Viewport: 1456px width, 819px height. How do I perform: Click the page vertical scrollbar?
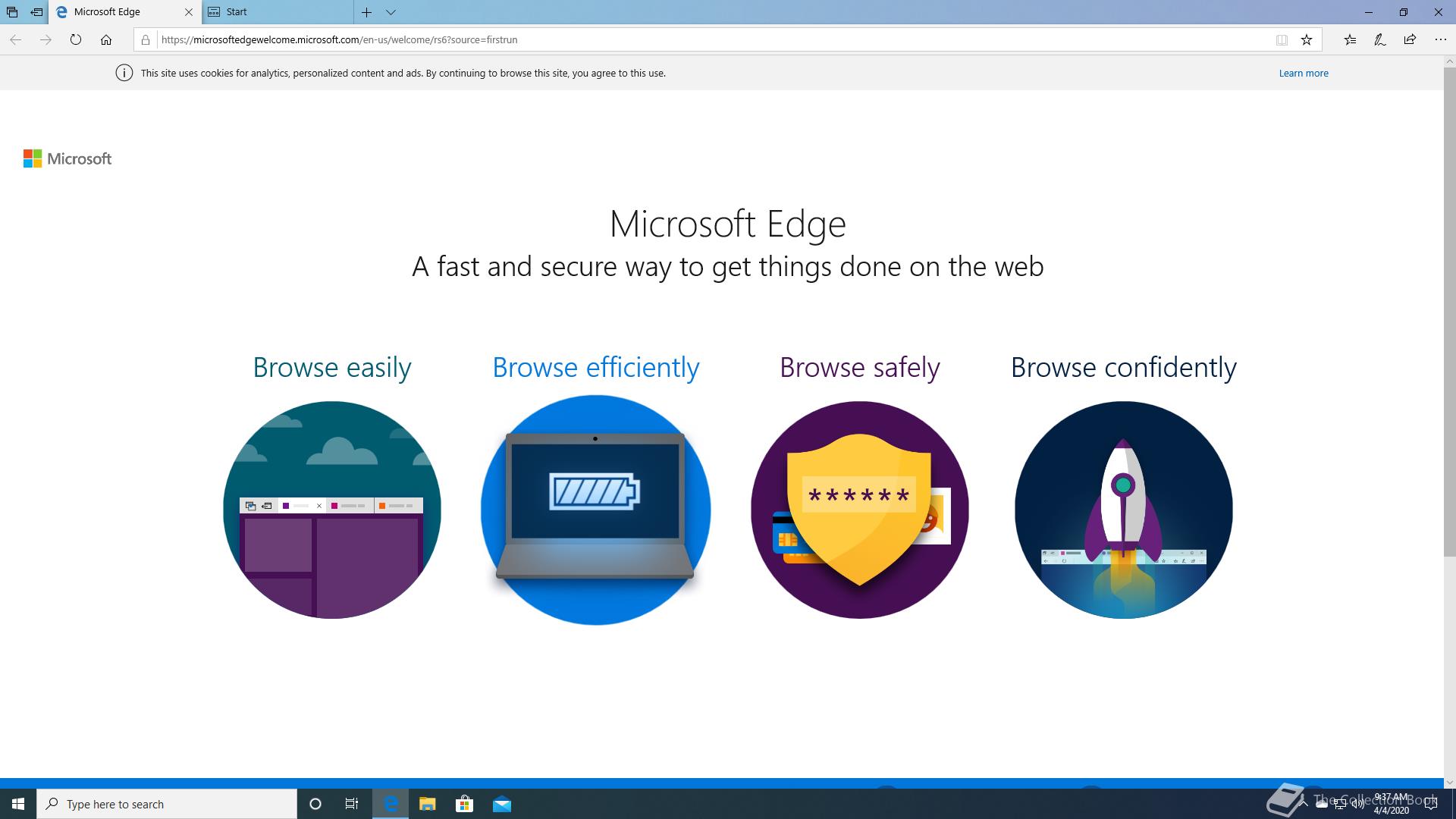click(1449, 303)
